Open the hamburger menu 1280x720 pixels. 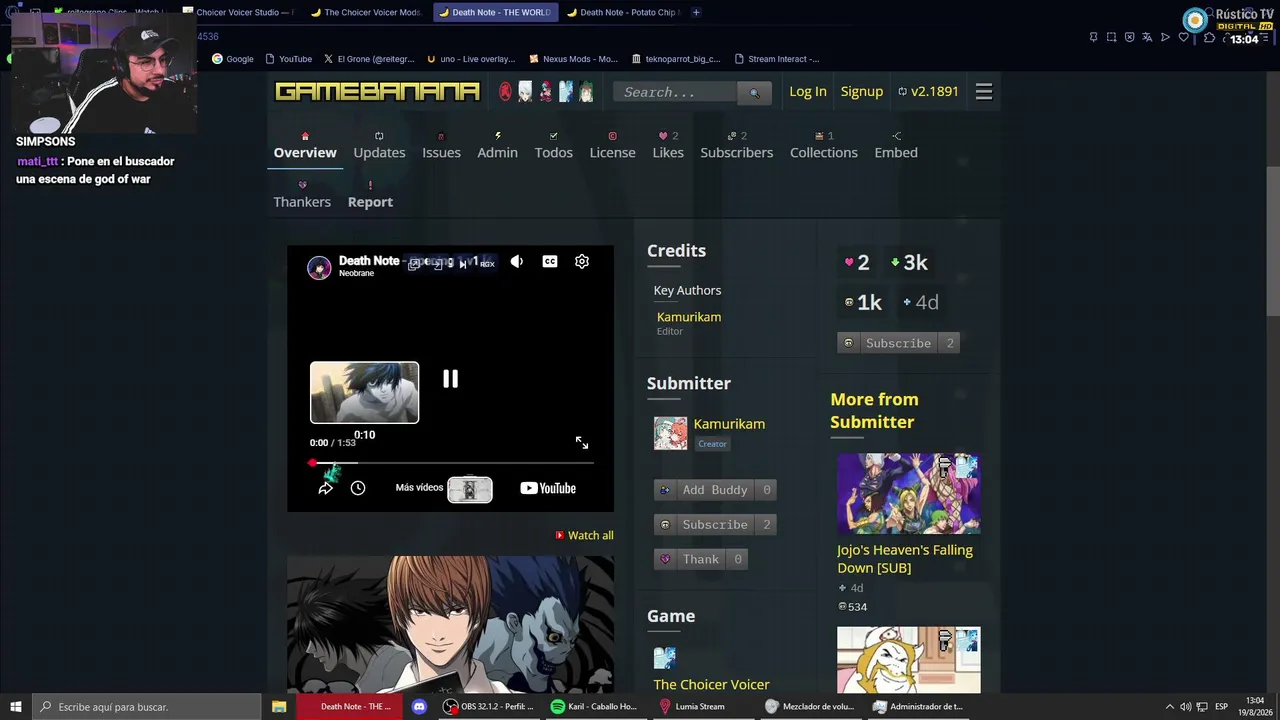pyautogui.click(x=984, y=92)
